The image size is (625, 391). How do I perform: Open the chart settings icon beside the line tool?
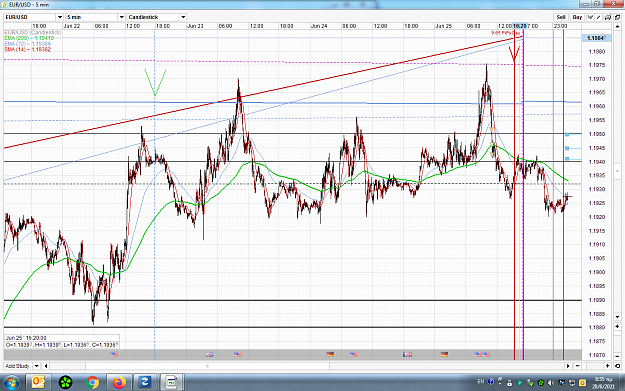point(608,17)
